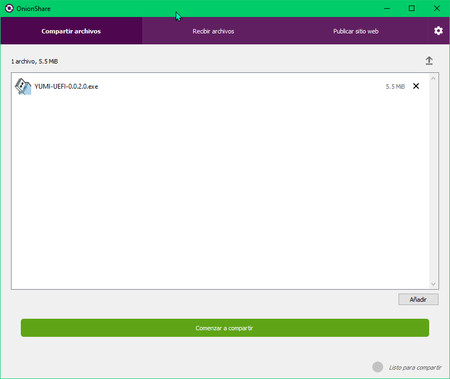Click the OnionShare logo in title bar
The height and width of the screenshot is (379, 450).
9,8
